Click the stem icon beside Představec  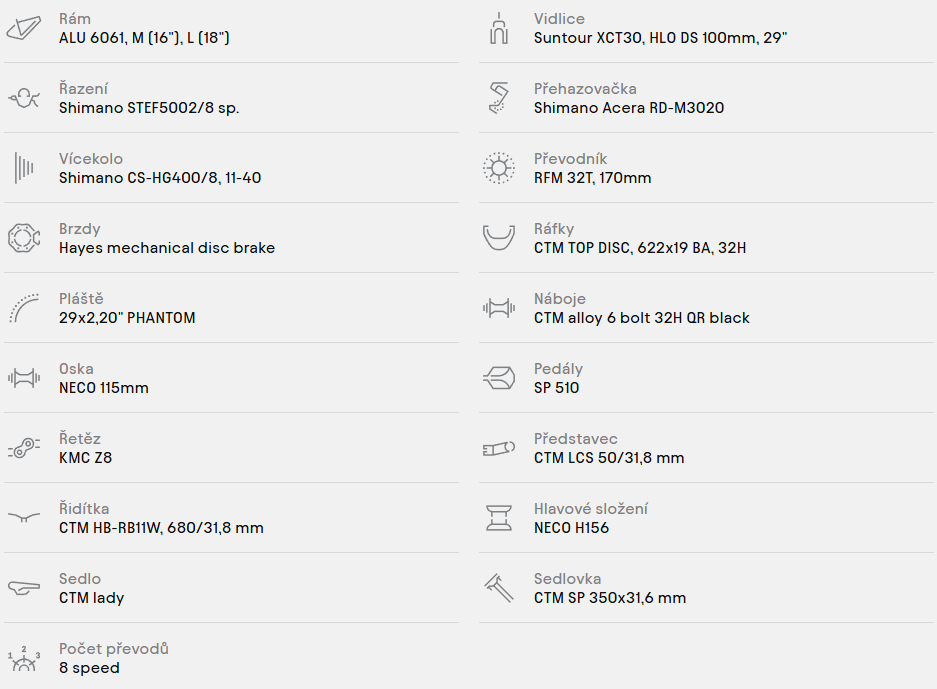point(499,448)
